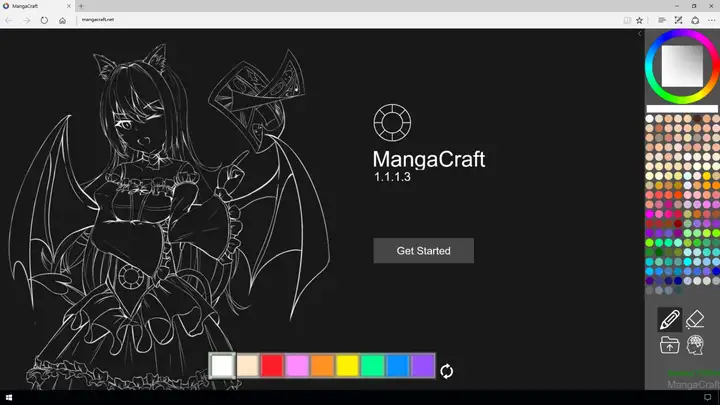Viewport: 720px width, 405px height.
Task: Pick the red swatch in bottom palette
Action: tap(272, 366)
